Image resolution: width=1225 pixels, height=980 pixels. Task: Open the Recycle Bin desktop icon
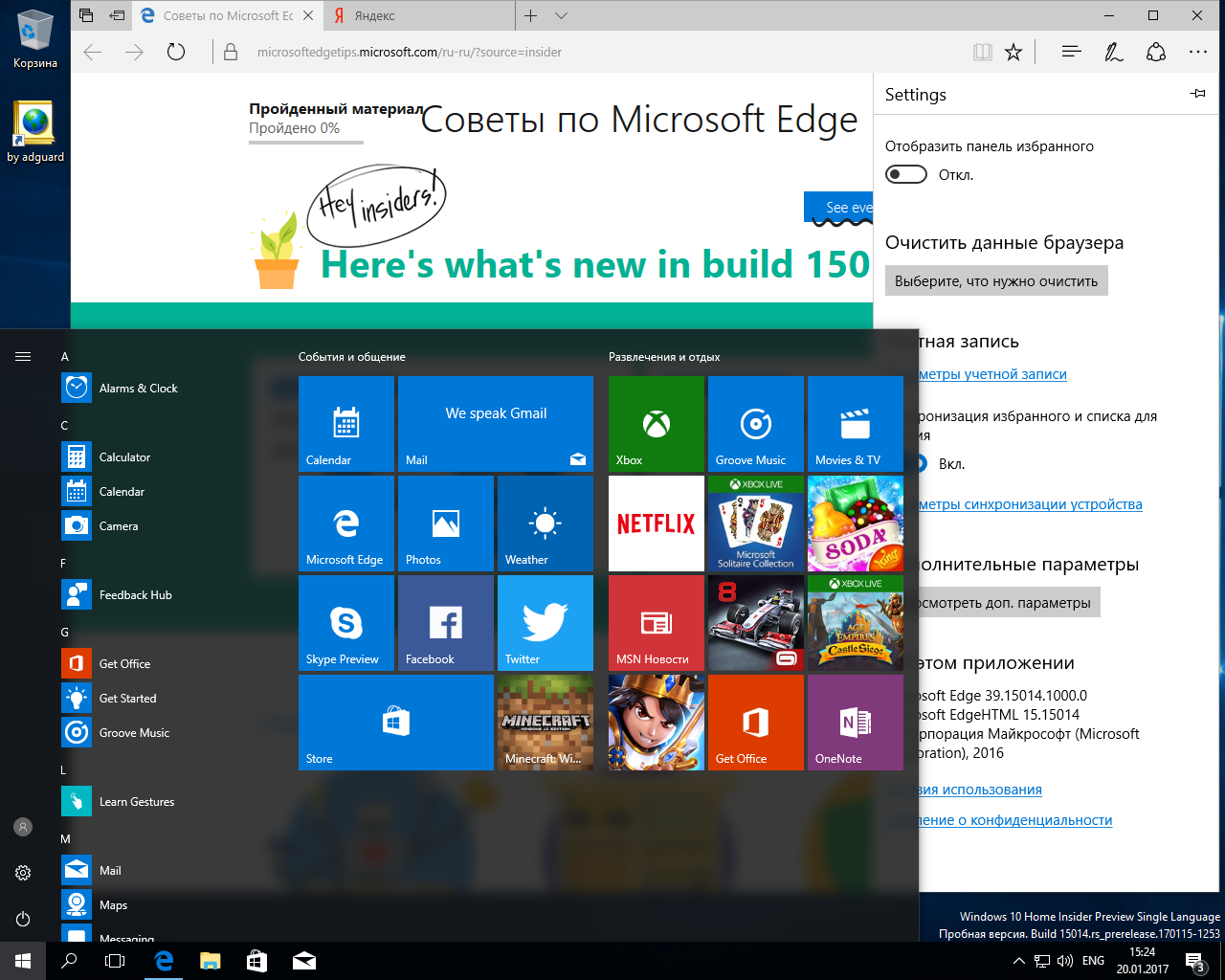35,38
